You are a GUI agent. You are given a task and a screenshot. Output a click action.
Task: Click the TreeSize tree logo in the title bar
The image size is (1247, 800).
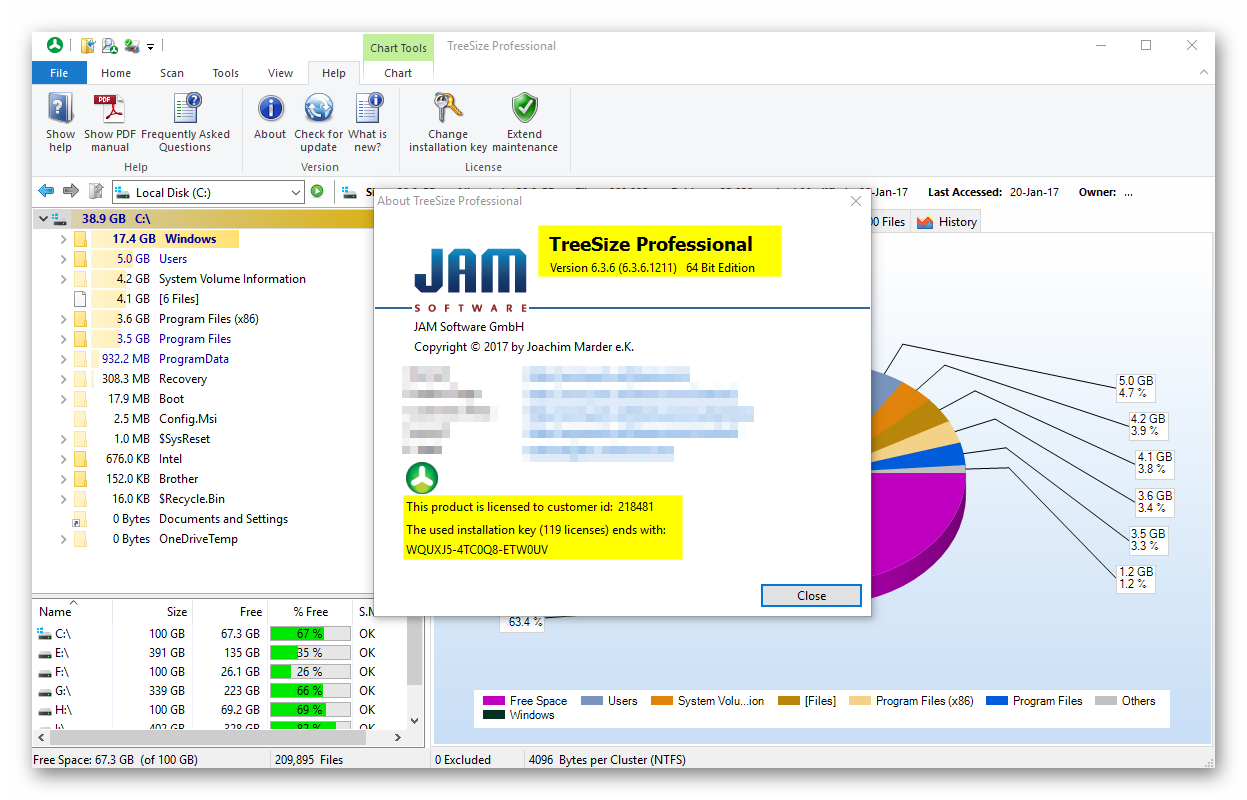(54, 45)
